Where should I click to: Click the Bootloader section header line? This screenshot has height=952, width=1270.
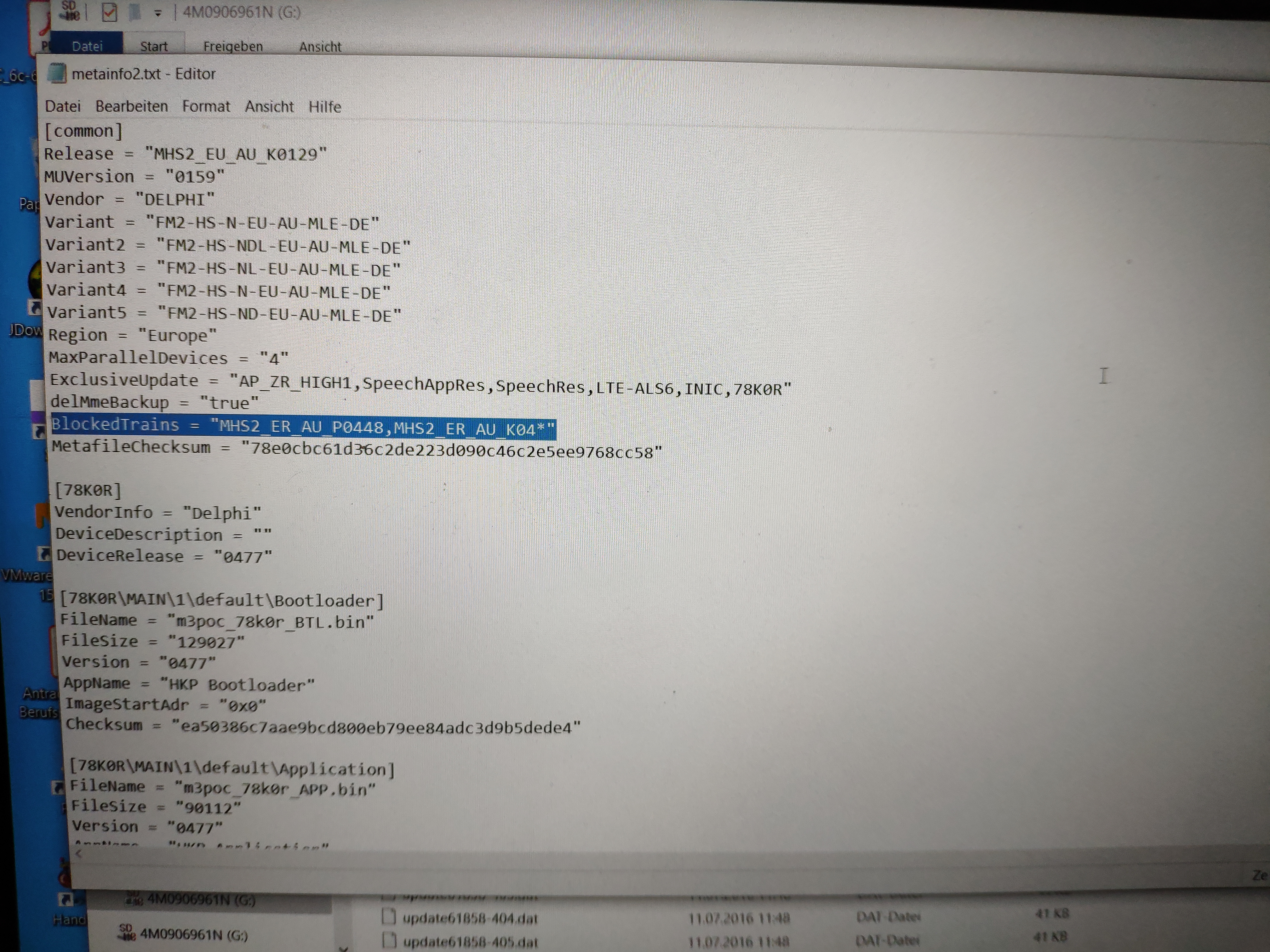tap(222, 600)
